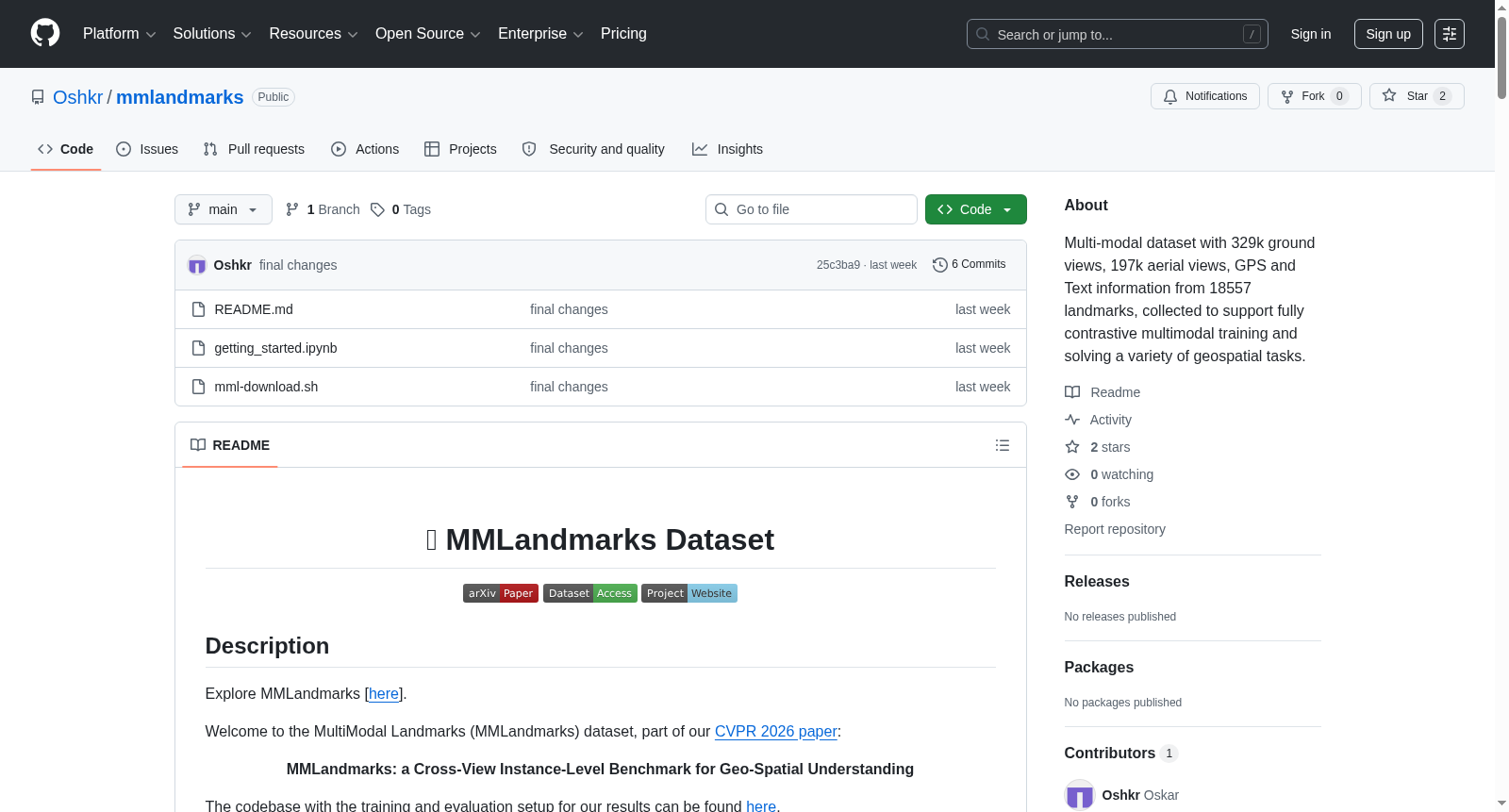Click the bell icon in Notifications button
The image size is (1509, 812).
pyautogui.click(x=1170, y=96)
